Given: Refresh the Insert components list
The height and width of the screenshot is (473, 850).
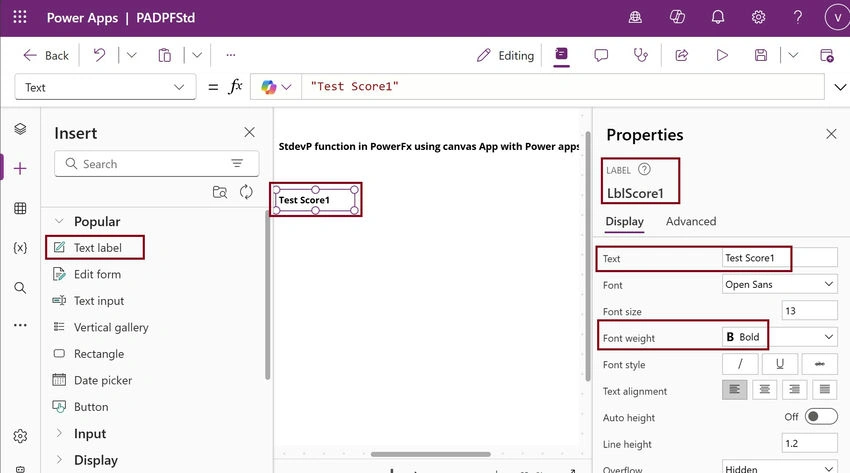Looking at the screenshot, I should click(x=246, y=192).
